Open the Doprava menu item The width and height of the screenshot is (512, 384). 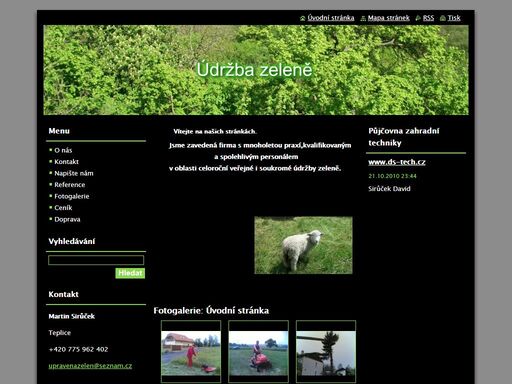(x=67, y=219)
